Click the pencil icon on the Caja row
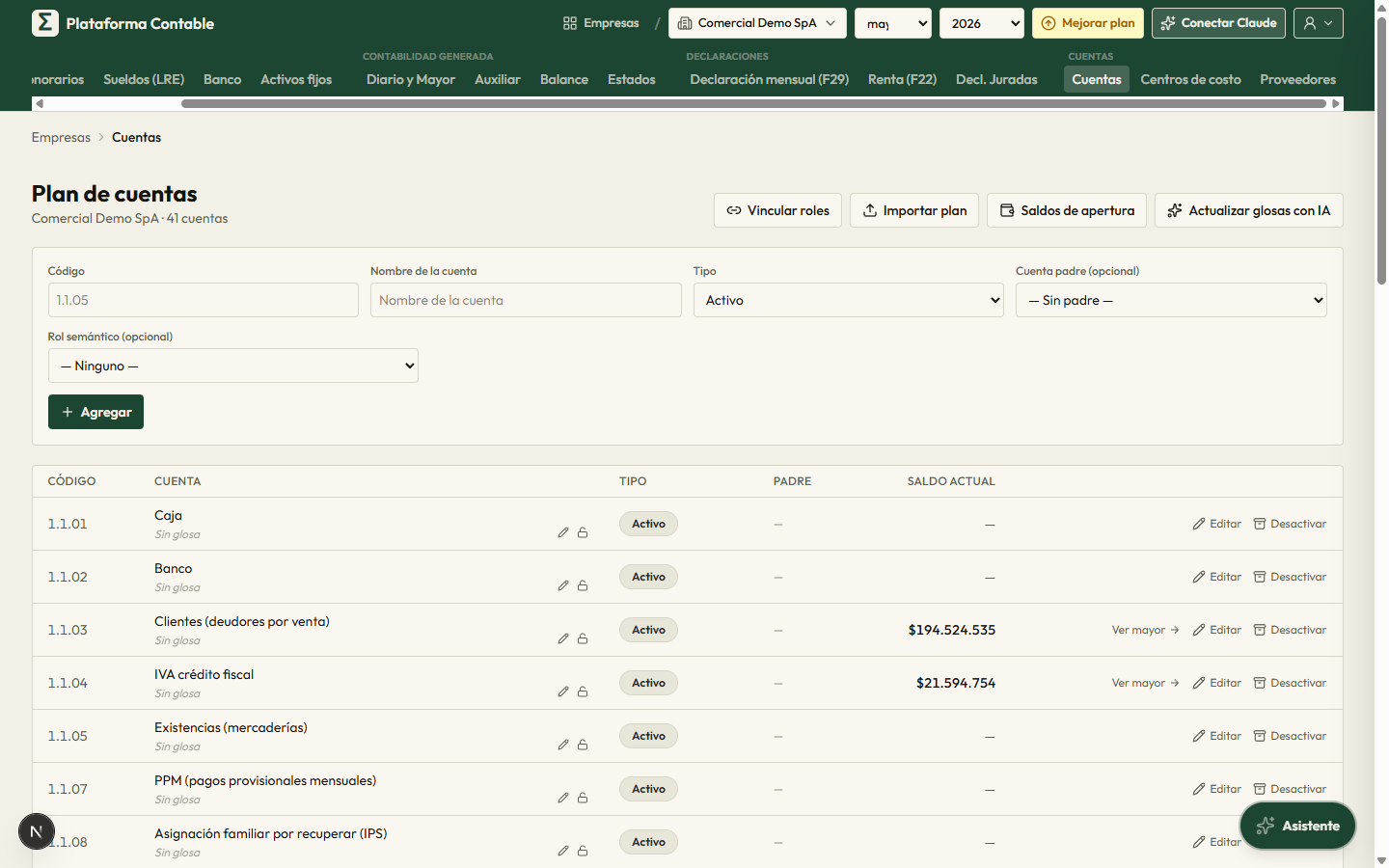The image size is (1389, 868). pyautogui.click(x=563, y=532)
